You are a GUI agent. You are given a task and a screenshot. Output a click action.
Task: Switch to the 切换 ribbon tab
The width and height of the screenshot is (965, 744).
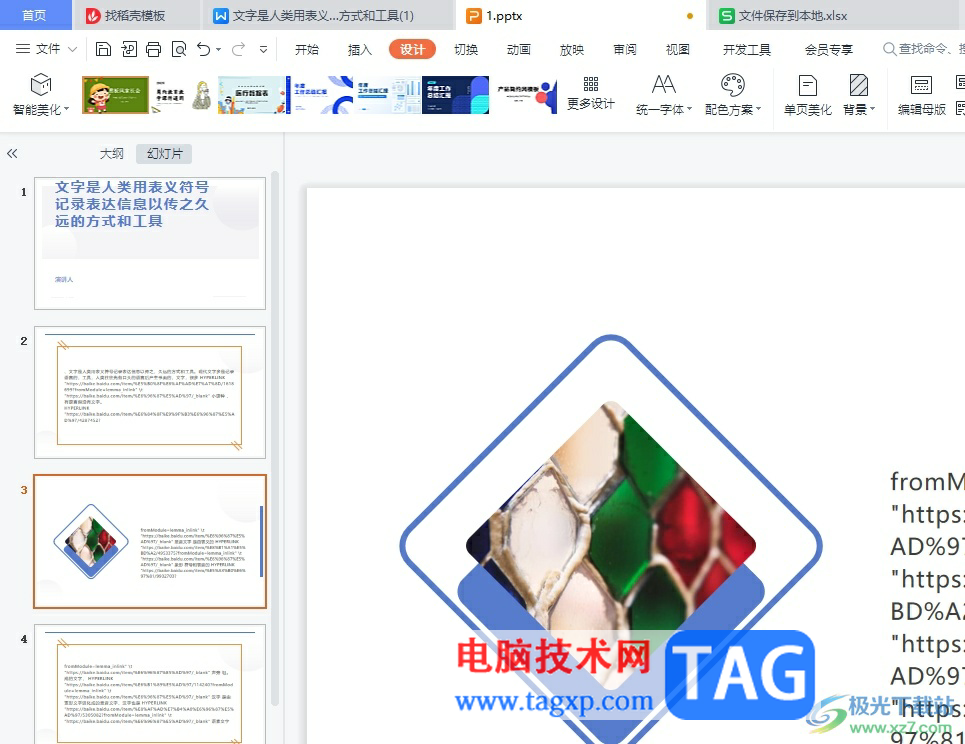pyautogui.click(x=466, y=50)
